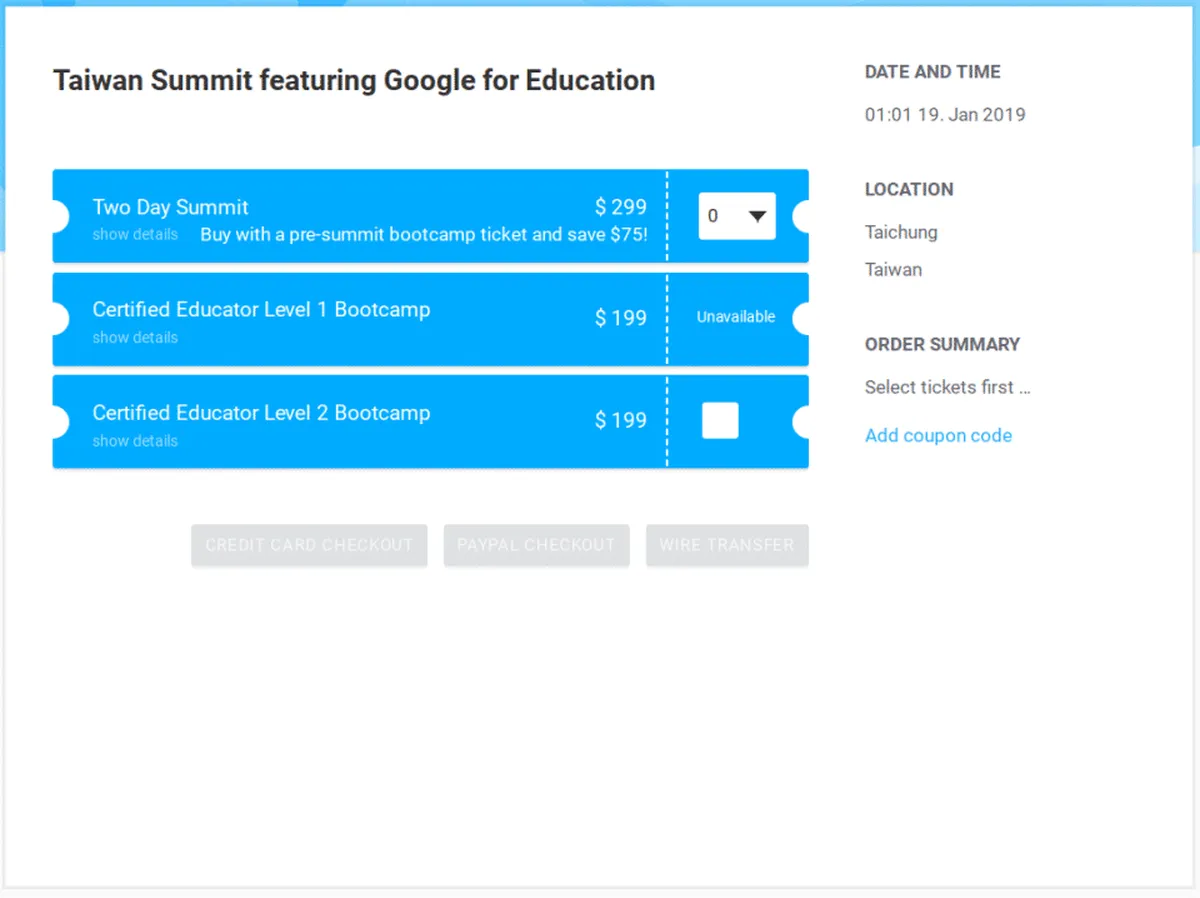The height and width of the screenshot is (898, 1200).
Task: Click Add coupon code link
Action: click(938, 436)
